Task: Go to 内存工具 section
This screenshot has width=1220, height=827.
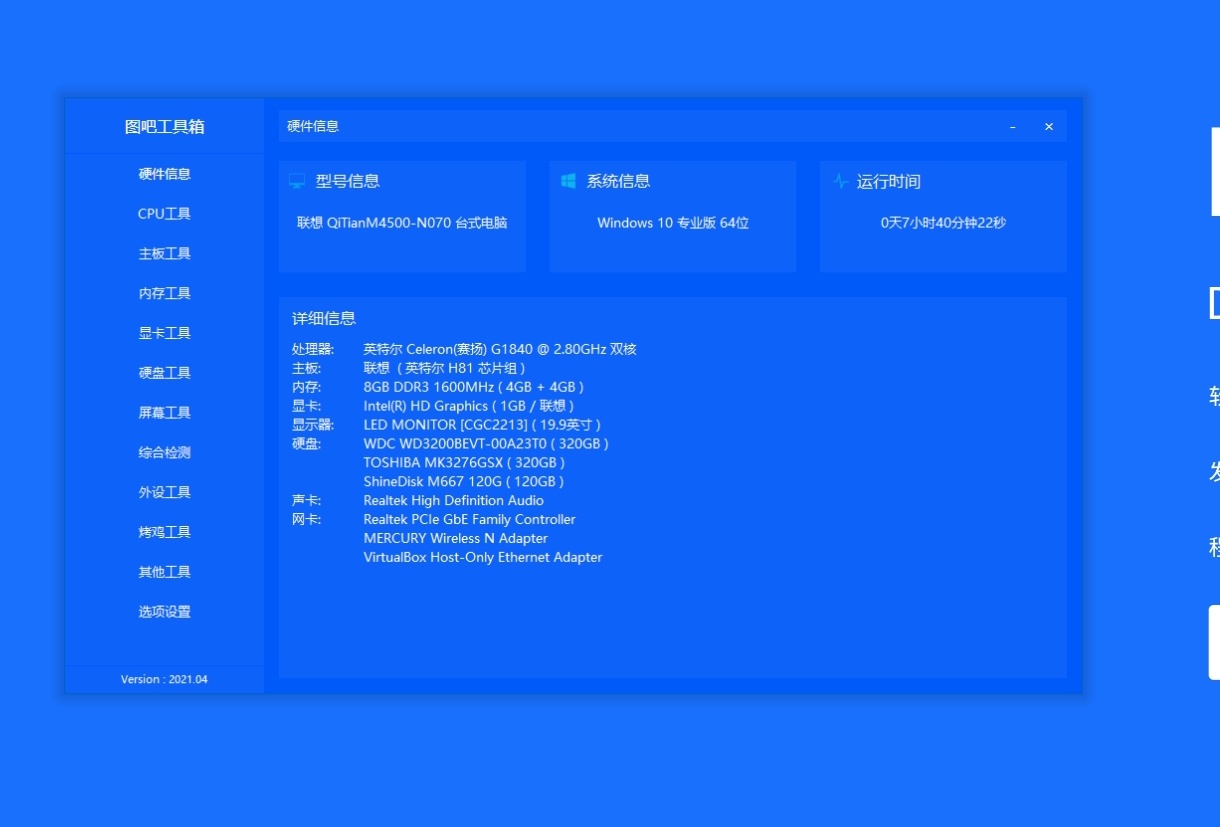Action: pyautogui.click(x=164, y=294)
